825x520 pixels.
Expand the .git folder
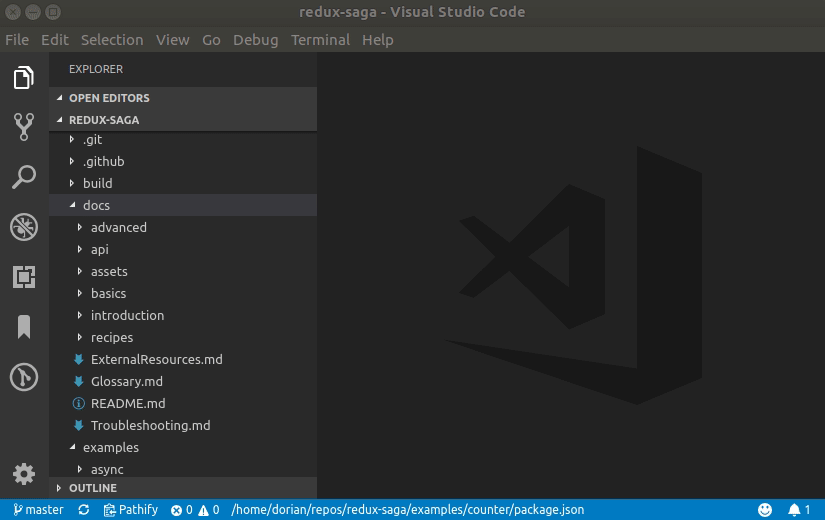pyautogui.click(x=183, y=139)
